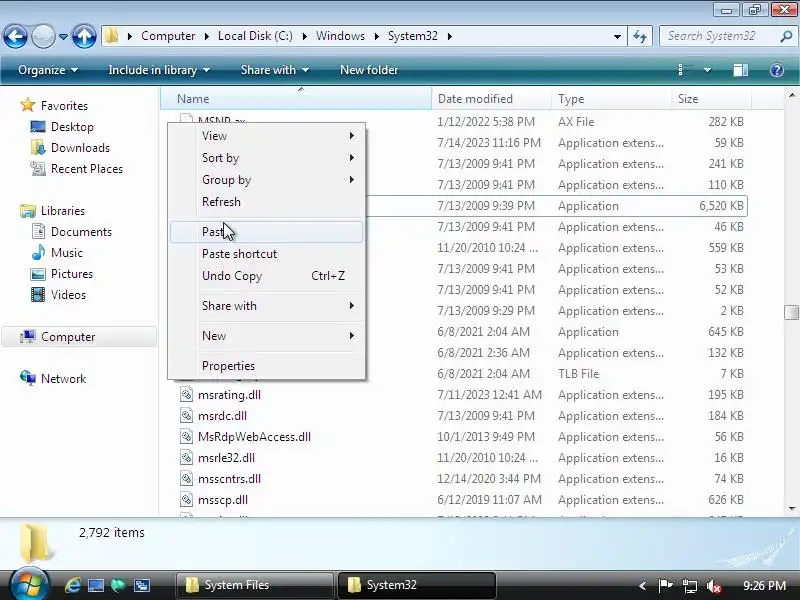The image size is (800, 600).
Task: Expand Share with in the context menu
Action: click(x=266, y=306)
